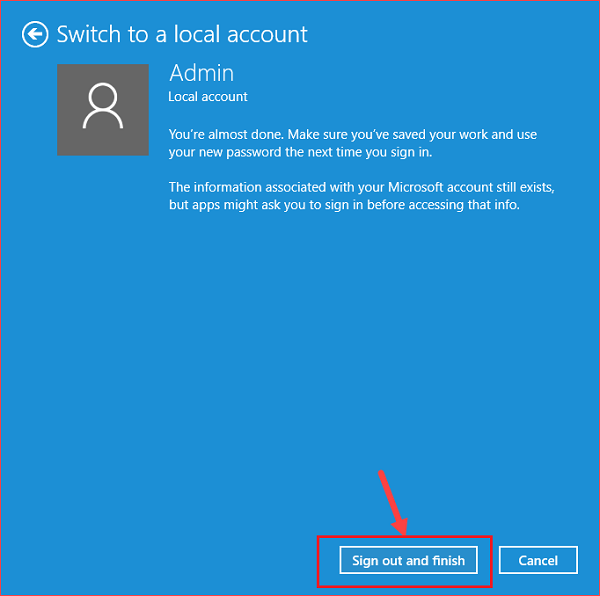Click the gray user avatar picture

click(103, 110)
